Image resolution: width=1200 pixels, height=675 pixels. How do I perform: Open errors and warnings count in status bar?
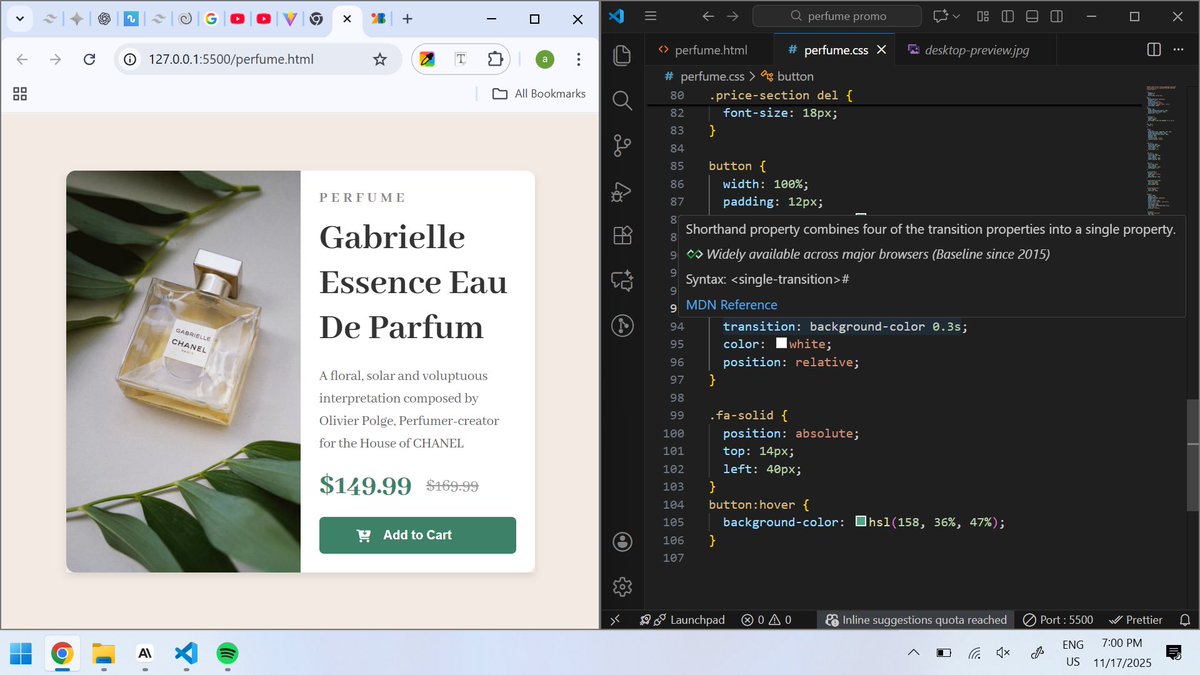pos(766,620)
